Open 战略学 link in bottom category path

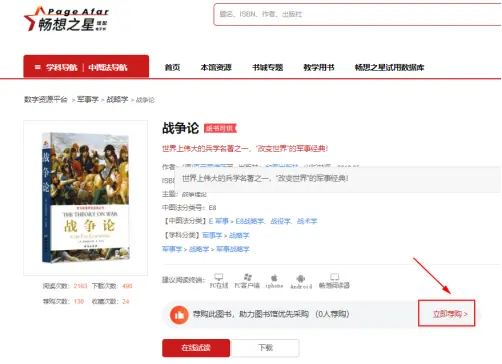tap(199, 249)
